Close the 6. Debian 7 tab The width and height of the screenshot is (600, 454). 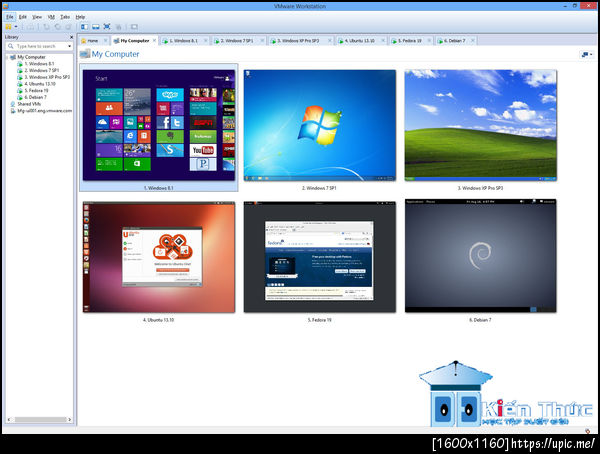(x=473, y=41)
